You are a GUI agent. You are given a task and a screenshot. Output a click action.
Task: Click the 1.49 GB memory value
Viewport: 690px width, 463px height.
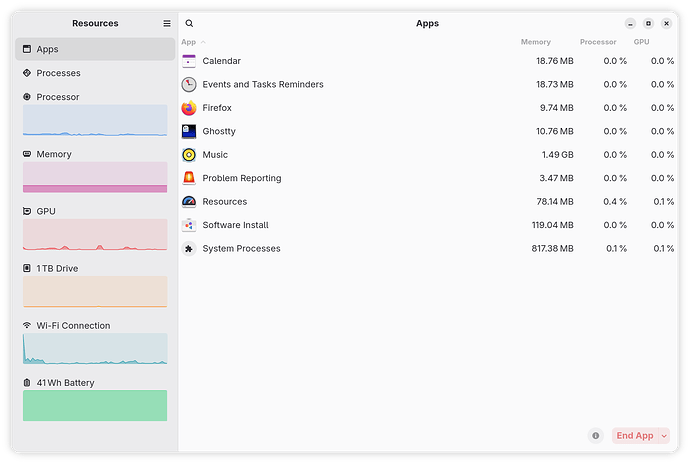click(557, 154)
